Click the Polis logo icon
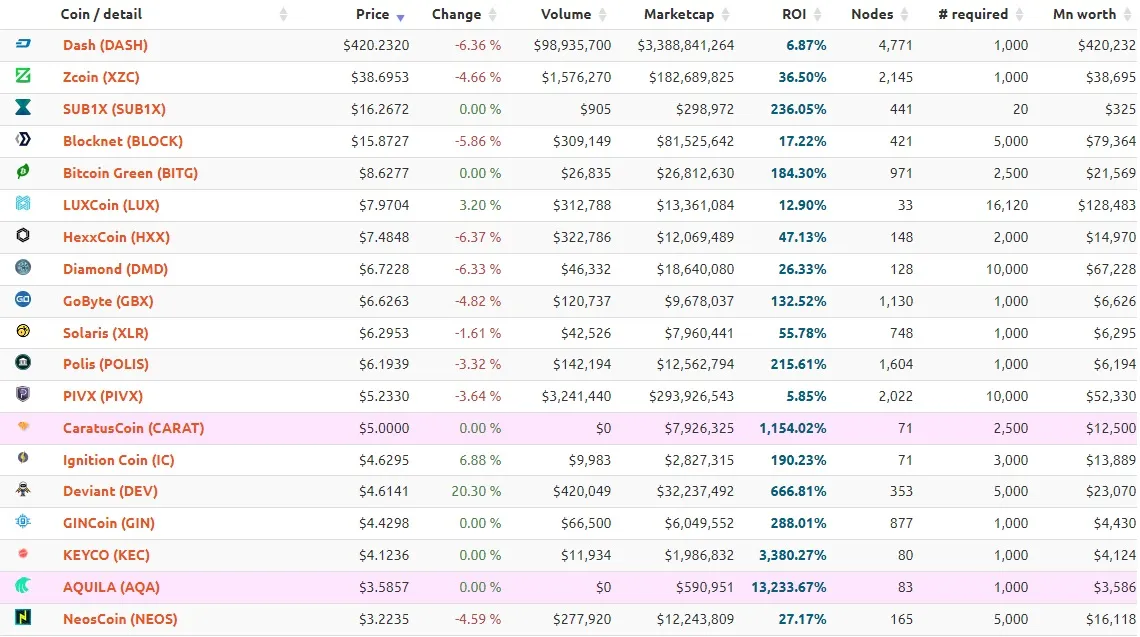1140x637 pixels. click(x=23, y=362)
